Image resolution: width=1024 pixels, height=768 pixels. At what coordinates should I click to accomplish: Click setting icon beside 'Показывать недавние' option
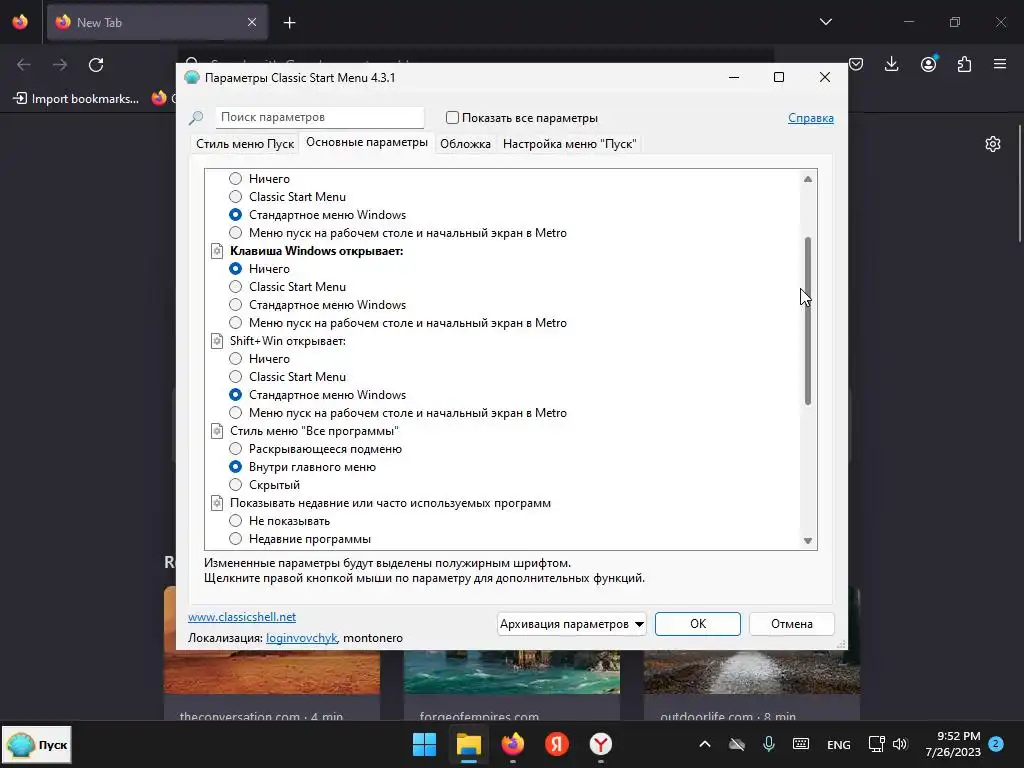217,503
